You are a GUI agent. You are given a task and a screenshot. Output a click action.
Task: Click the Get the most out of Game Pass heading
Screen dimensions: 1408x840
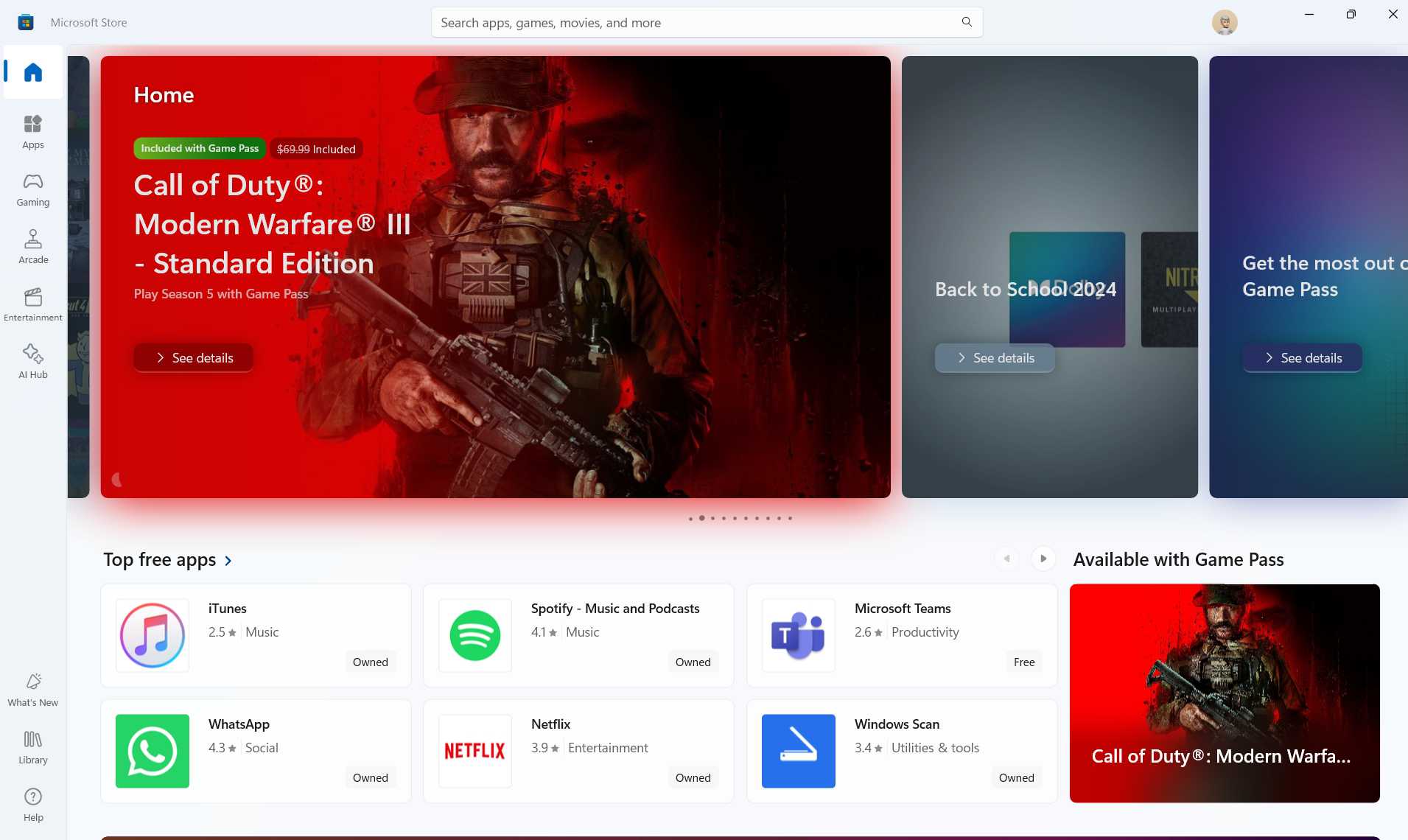click(x=1324, y=276)
